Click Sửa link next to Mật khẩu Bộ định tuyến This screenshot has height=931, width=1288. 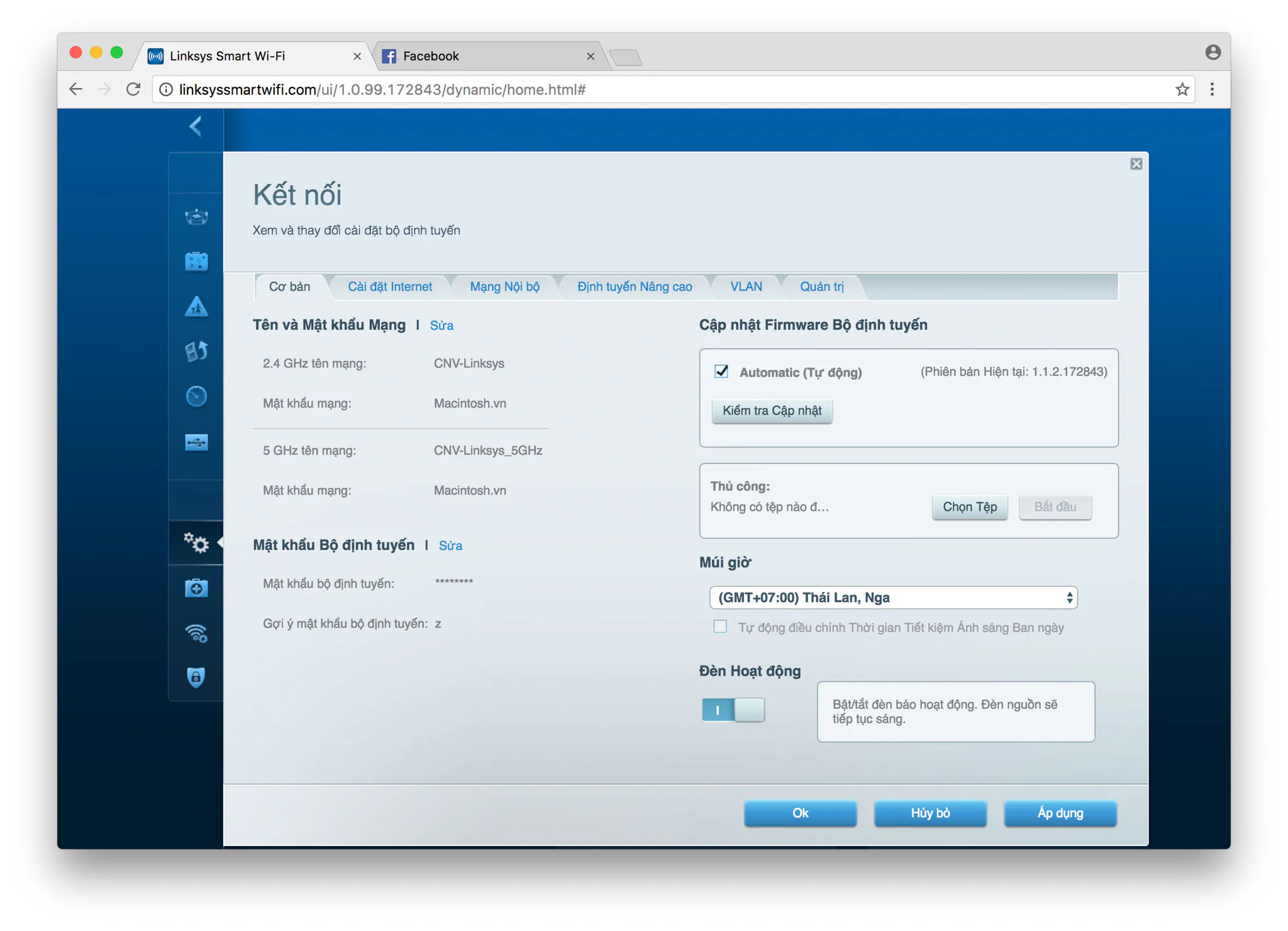click(x=450, y=545)
